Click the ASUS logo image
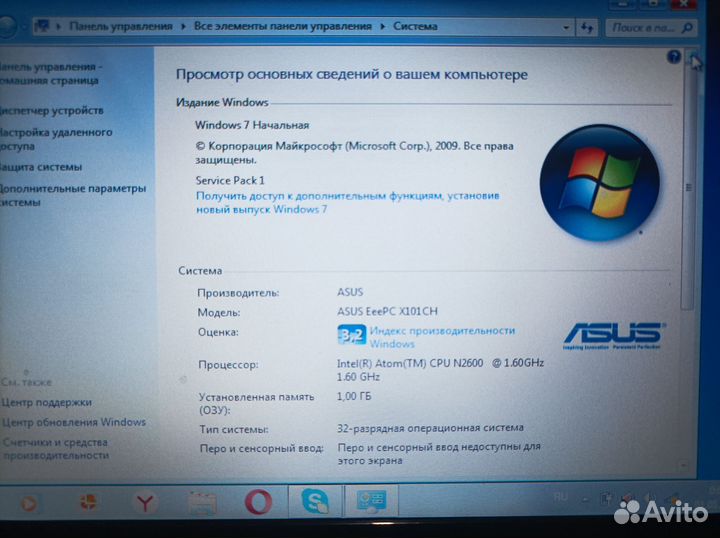Screen dimensions: 720x538 (x=613, y=336)
